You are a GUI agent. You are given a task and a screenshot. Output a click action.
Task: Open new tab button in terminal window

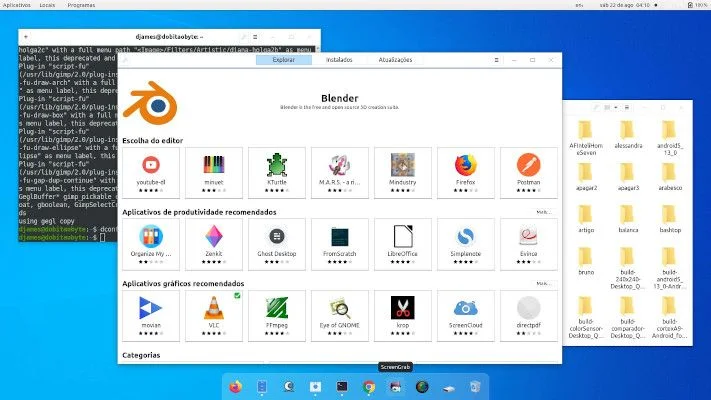click(26, 37)
